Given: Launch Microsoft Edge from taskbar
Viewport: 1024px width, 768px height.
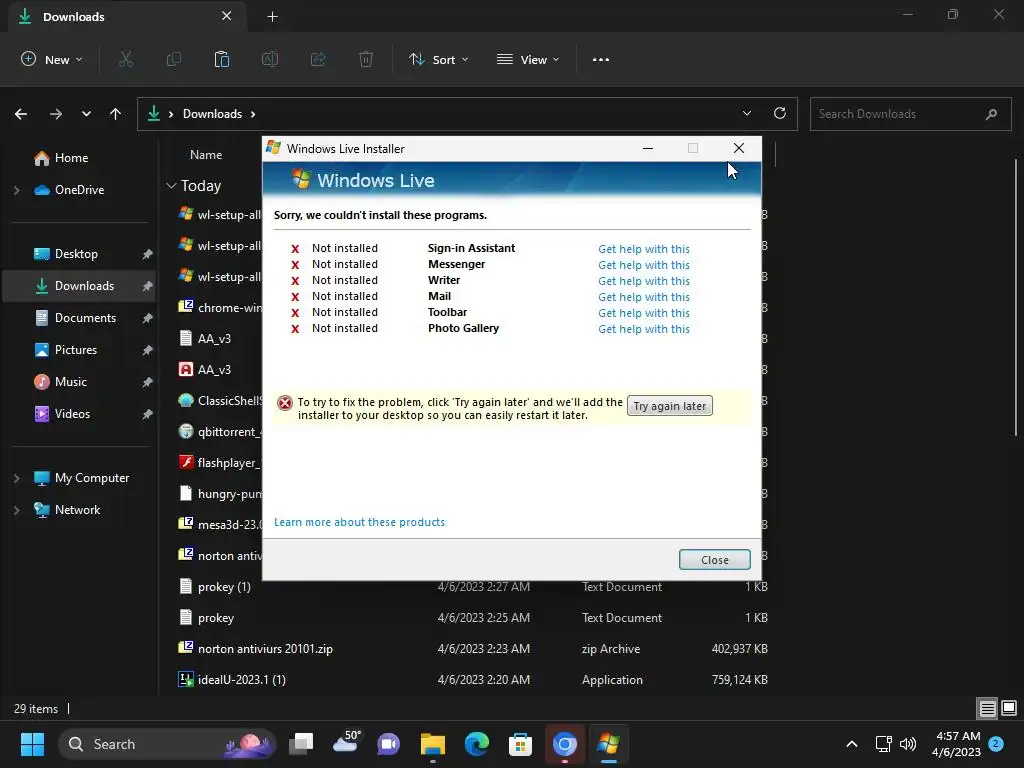Looking at the screenshot, I should tap(477, 744).
